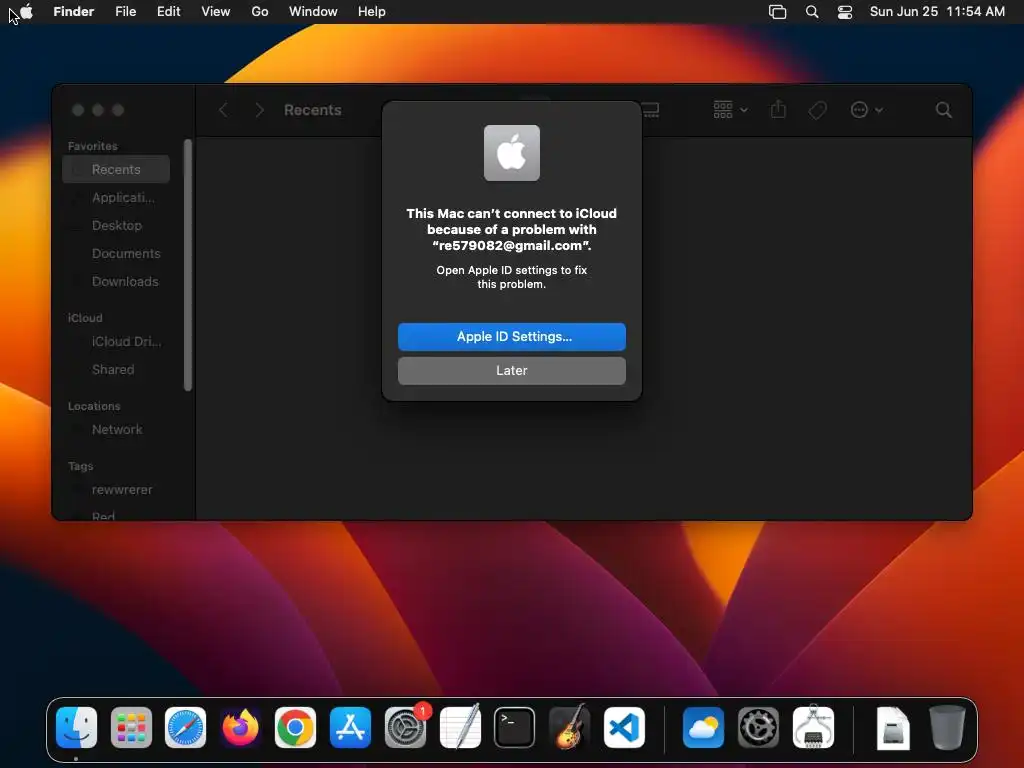The image size is (1024, 768).
Task: Click the Locations section header
Action: [x=94, y=406]
